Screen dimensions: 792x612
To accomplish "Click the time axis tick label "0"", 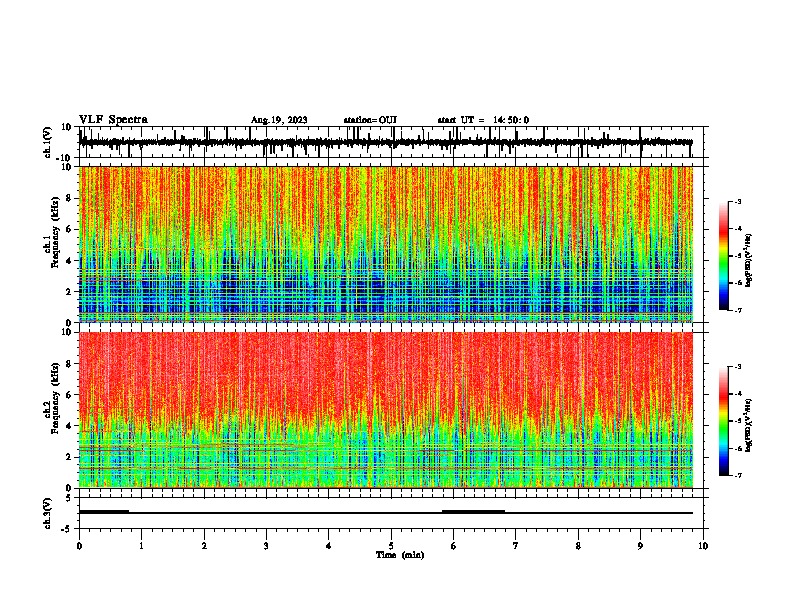I will click(79, 546).
